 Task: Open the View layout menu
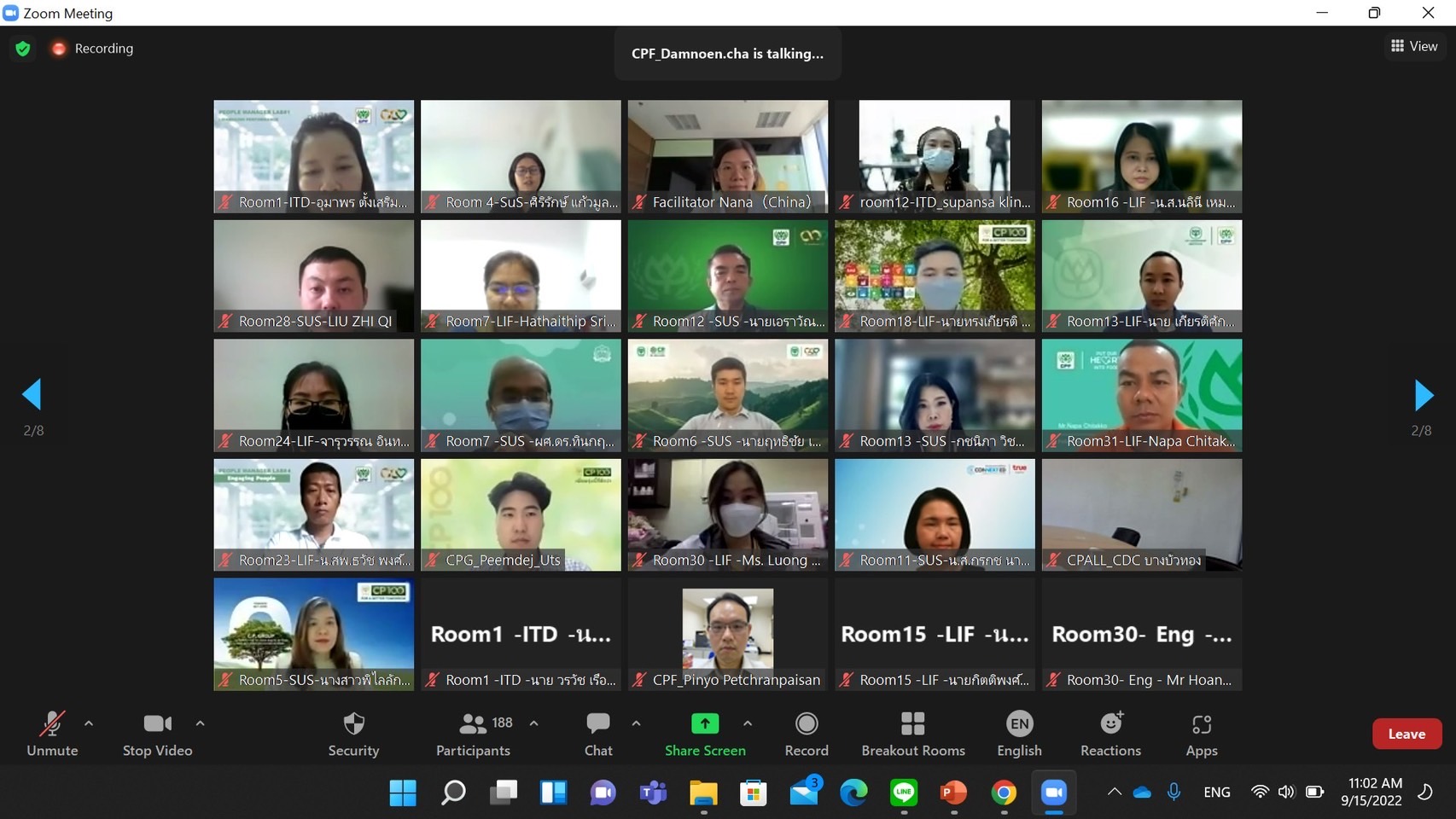[1413, 46]
